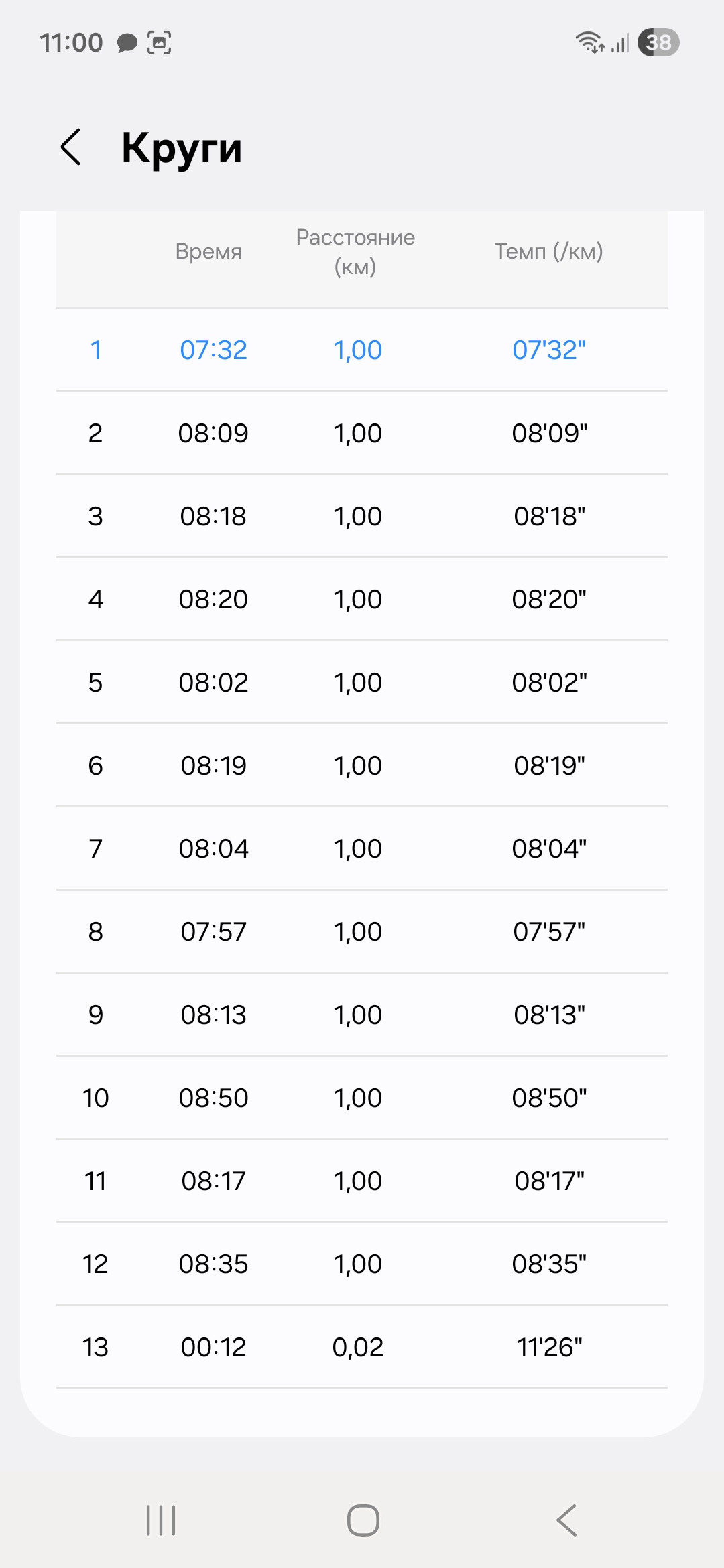Tap the back arrow beside Круги
This screenshot has height=1568, width=724.
tap(71, 147)
